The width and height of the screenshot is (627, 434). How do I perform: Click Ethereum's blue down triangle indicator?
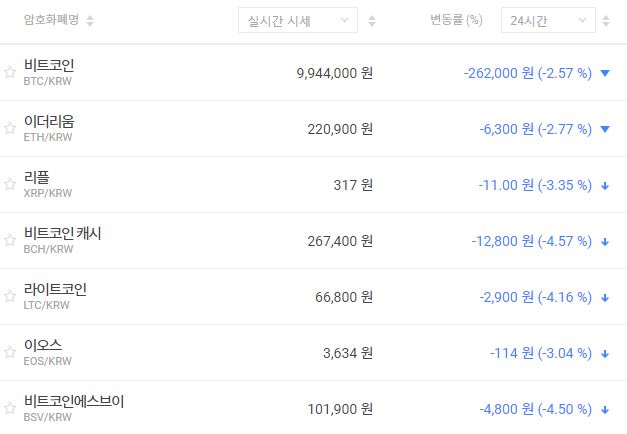pyautogui.click(x=605, y=129)
